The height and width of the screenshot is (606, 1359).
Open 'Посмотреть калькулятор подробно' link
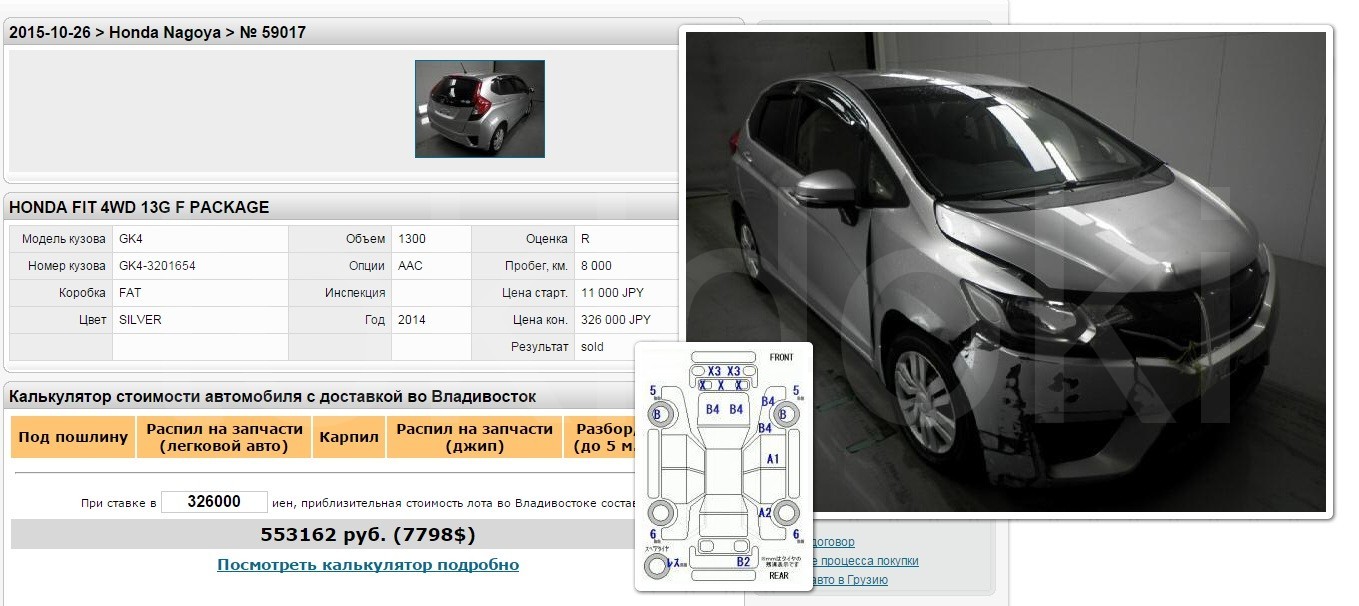tap(368, 565)
